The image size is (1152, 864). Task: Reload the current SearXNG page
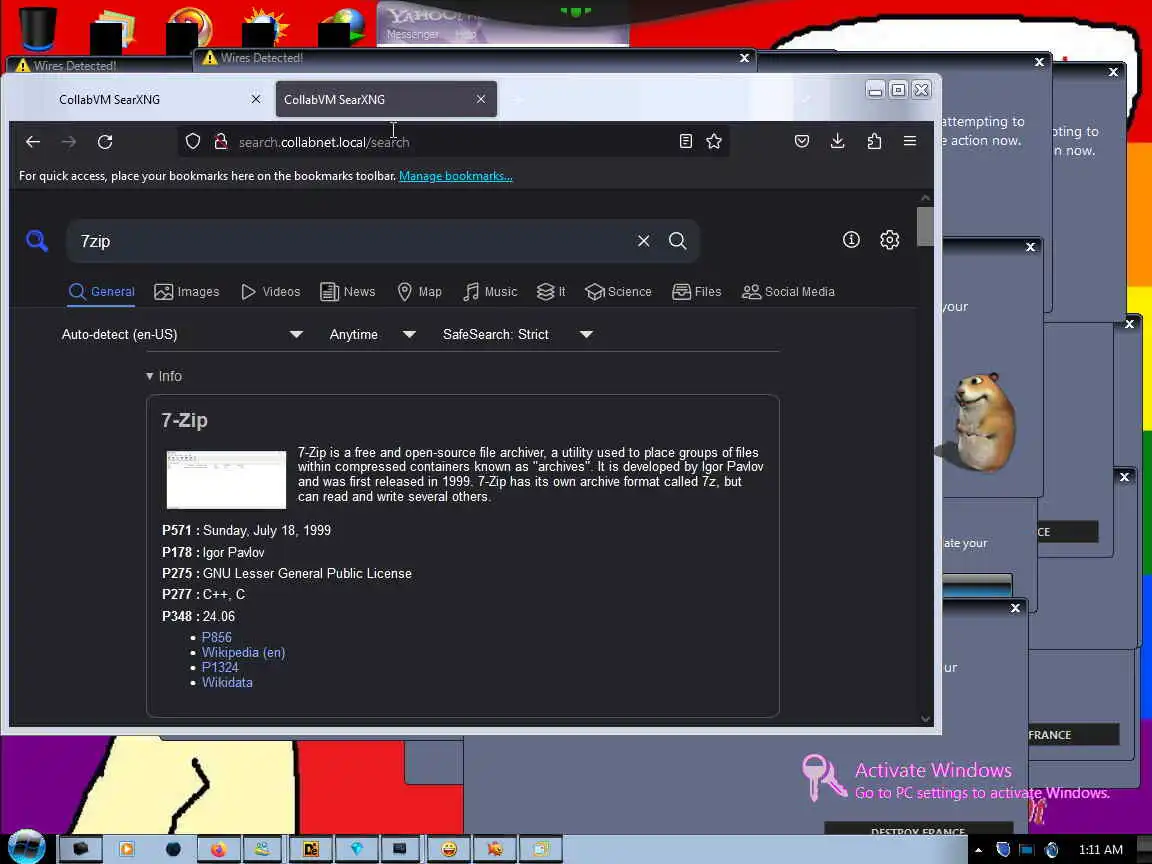pyautogui.click(x=105, y=142)
